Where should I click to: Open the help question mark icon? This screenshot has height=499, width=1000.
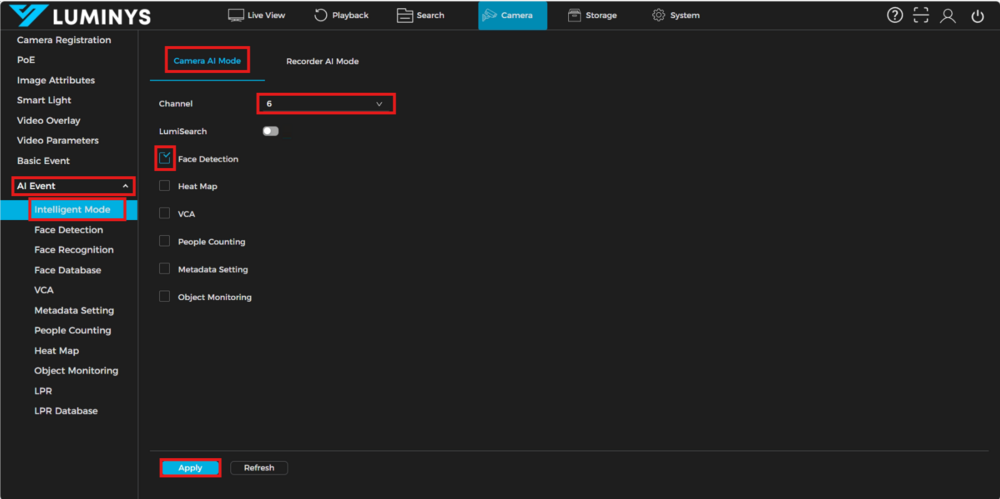(895, 16)
